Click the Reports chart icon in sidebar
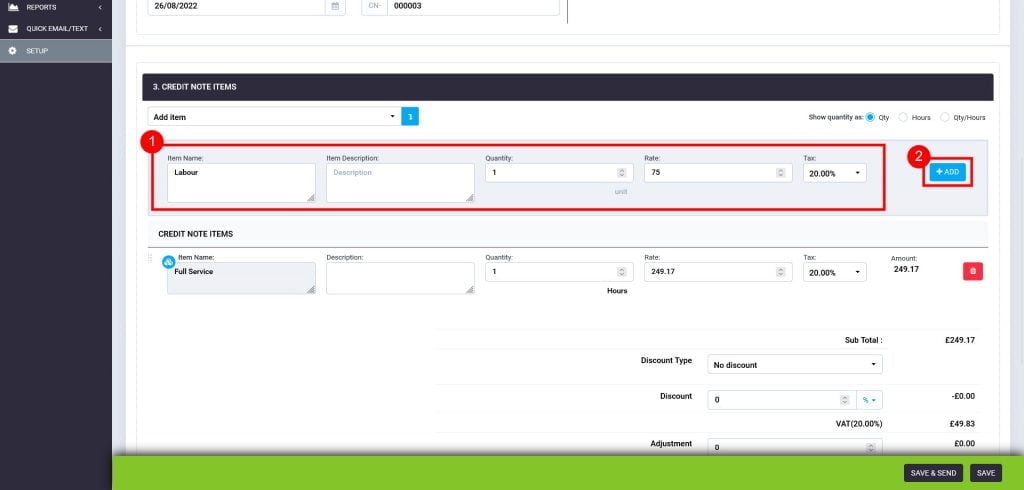 point(12,7)
